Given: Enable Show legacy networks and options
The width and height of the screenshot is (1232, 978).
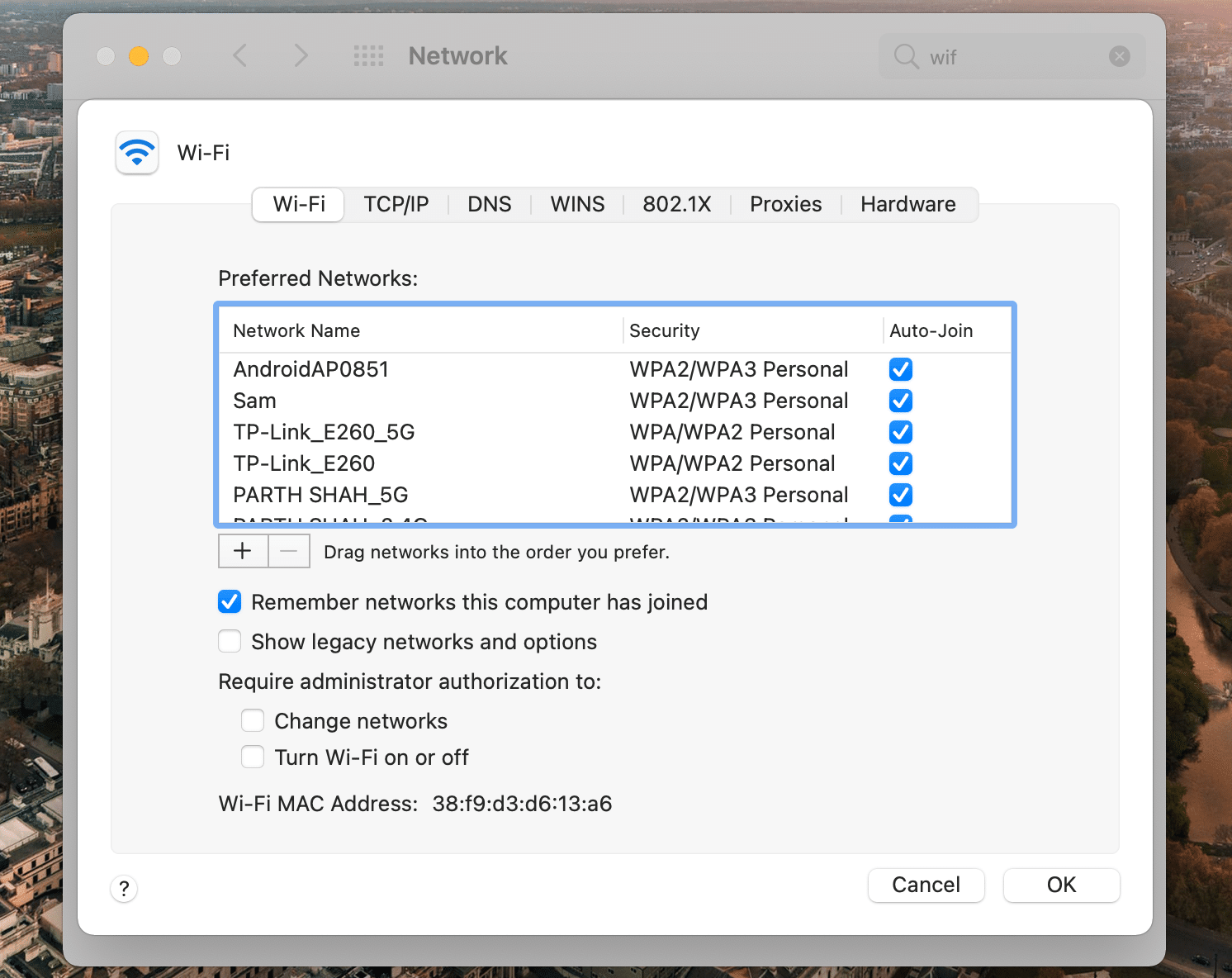Looking at the screenshot, I should pos(230,642).
